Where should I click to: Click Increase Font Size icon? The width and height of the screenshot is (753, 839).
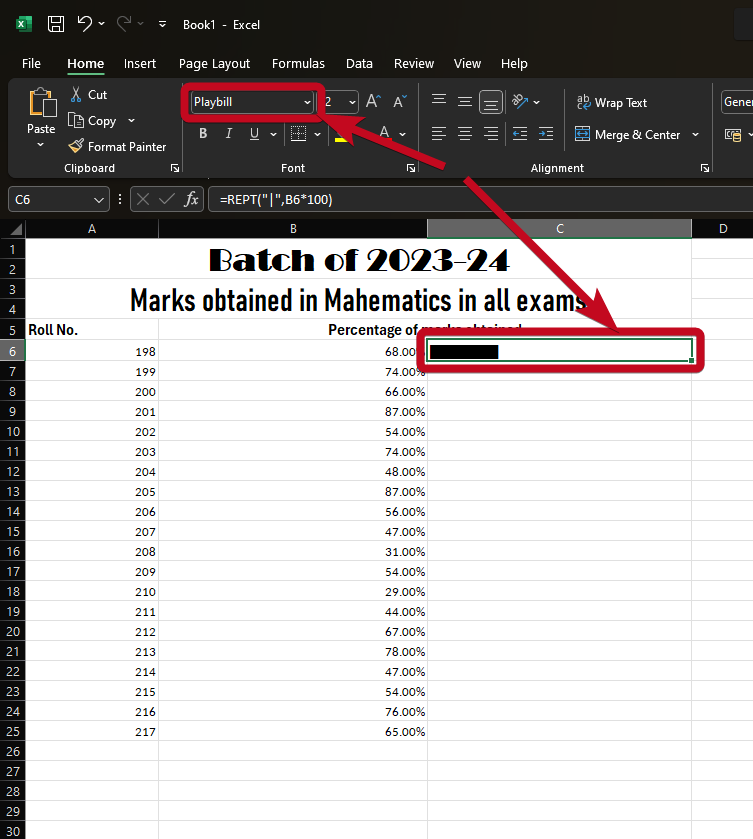[373, 102]
